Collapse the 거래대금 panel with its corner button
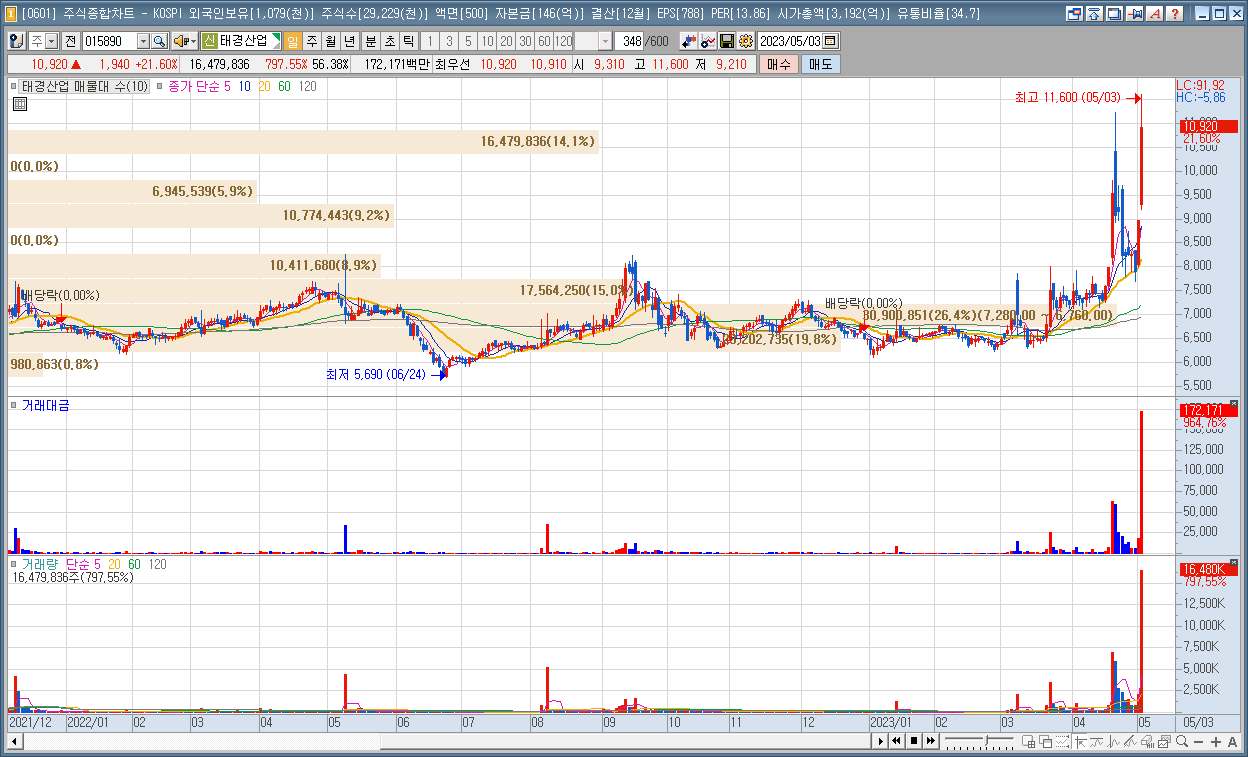The image size is (1248, 757). [x=1233, y=404]
